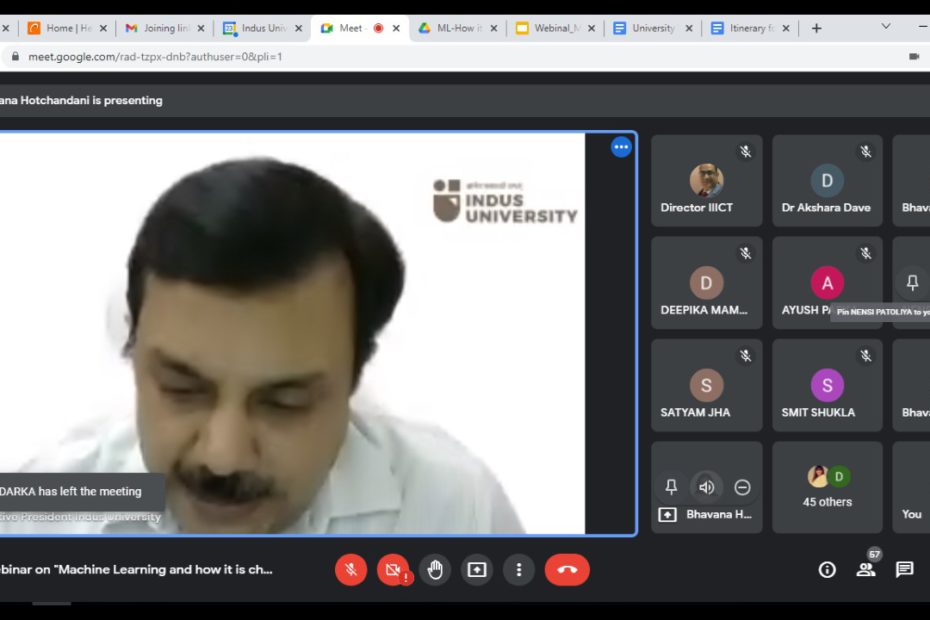The height and width of the screenshot is (620, 930).
Task: Toggle the mute indicator on SATYAM JHA's tile
Action: coord(747,354)
